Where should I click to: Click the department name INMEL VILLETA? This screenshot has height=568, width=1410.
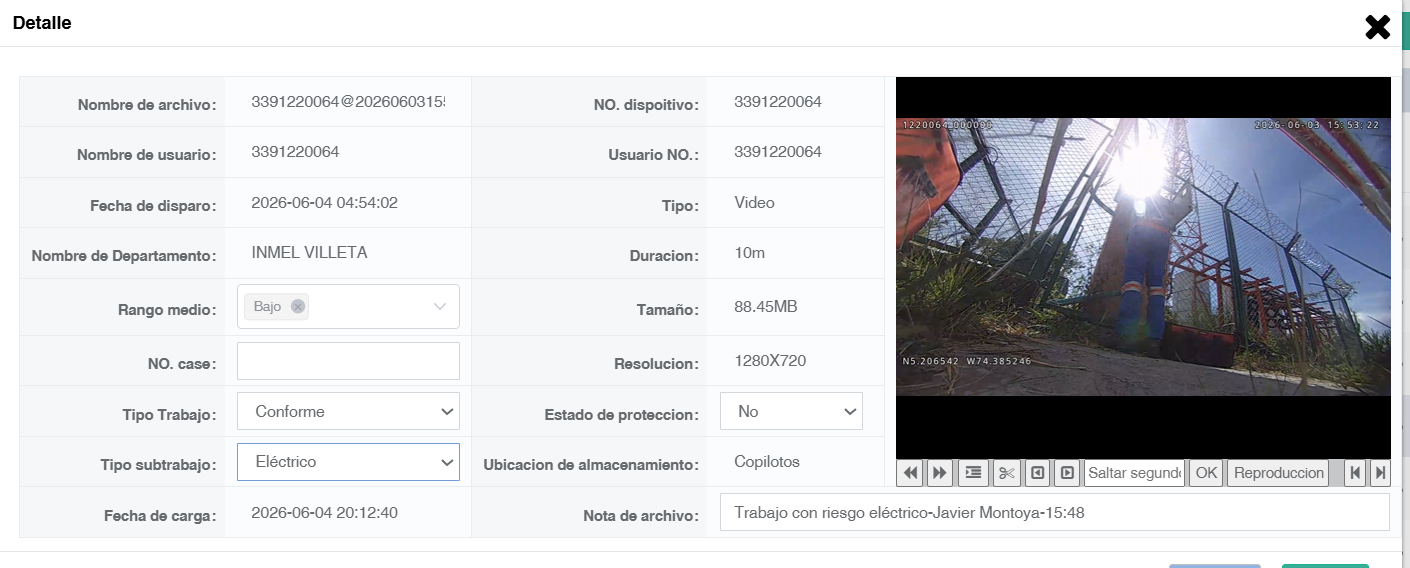[x=309, y=252]
